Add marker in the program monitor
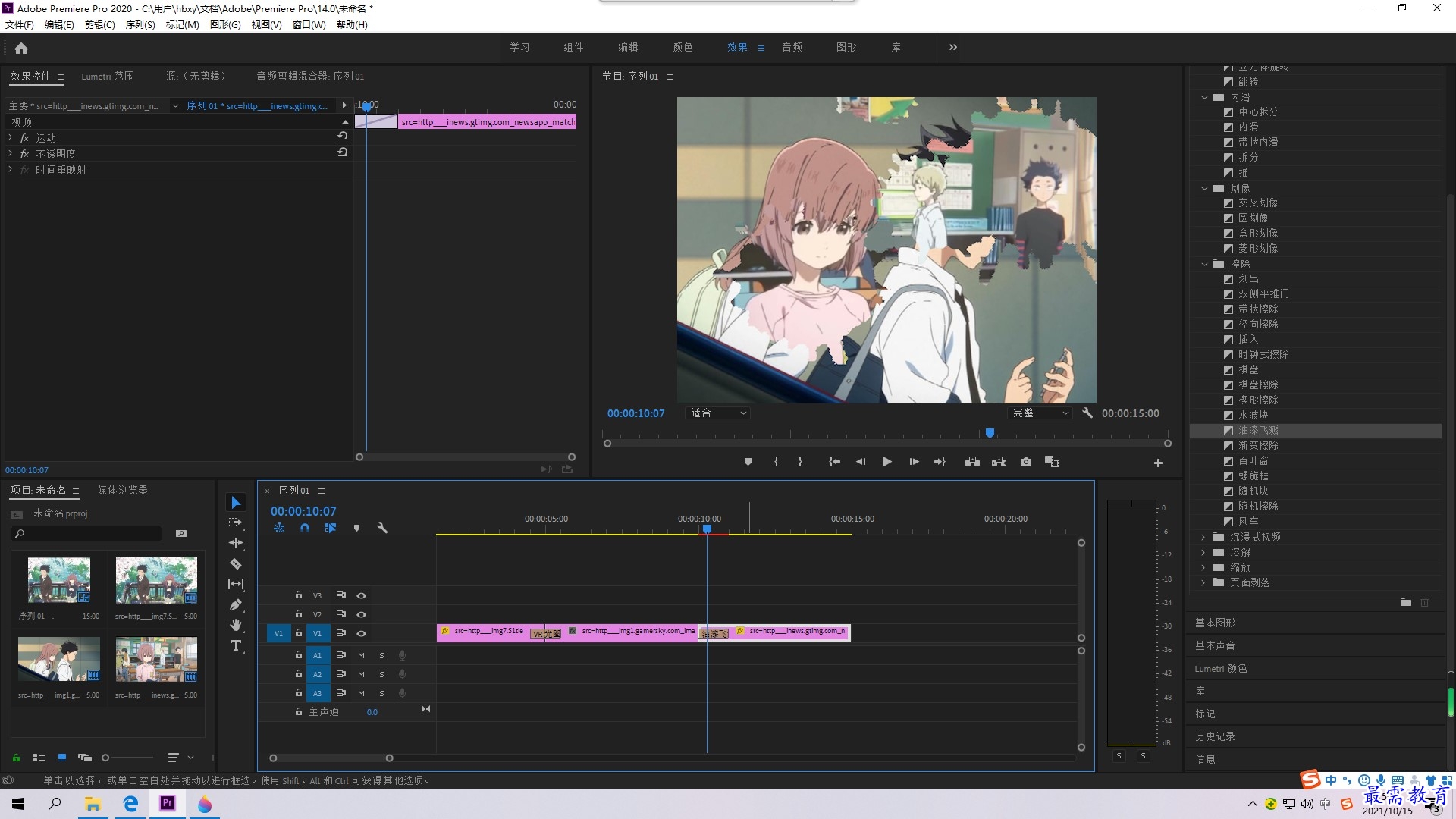 tap(748, 462)
